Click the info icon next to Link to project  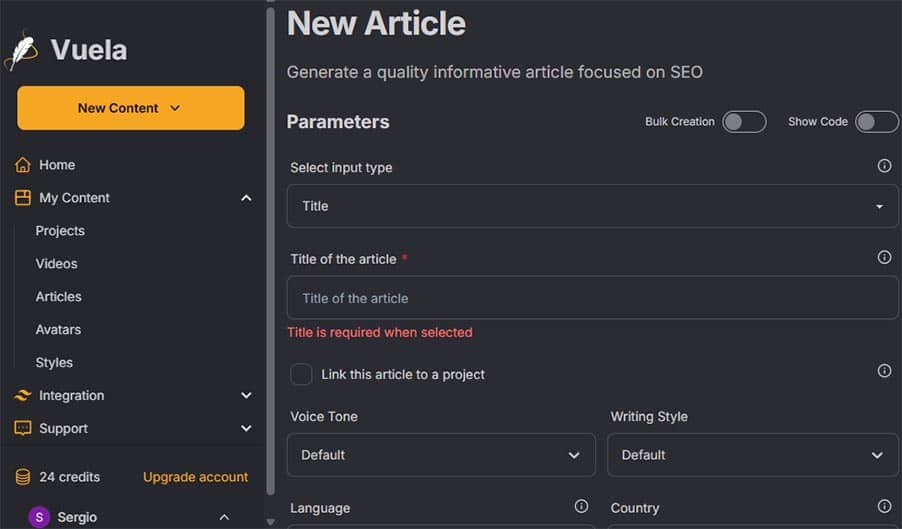coord(884,371)
